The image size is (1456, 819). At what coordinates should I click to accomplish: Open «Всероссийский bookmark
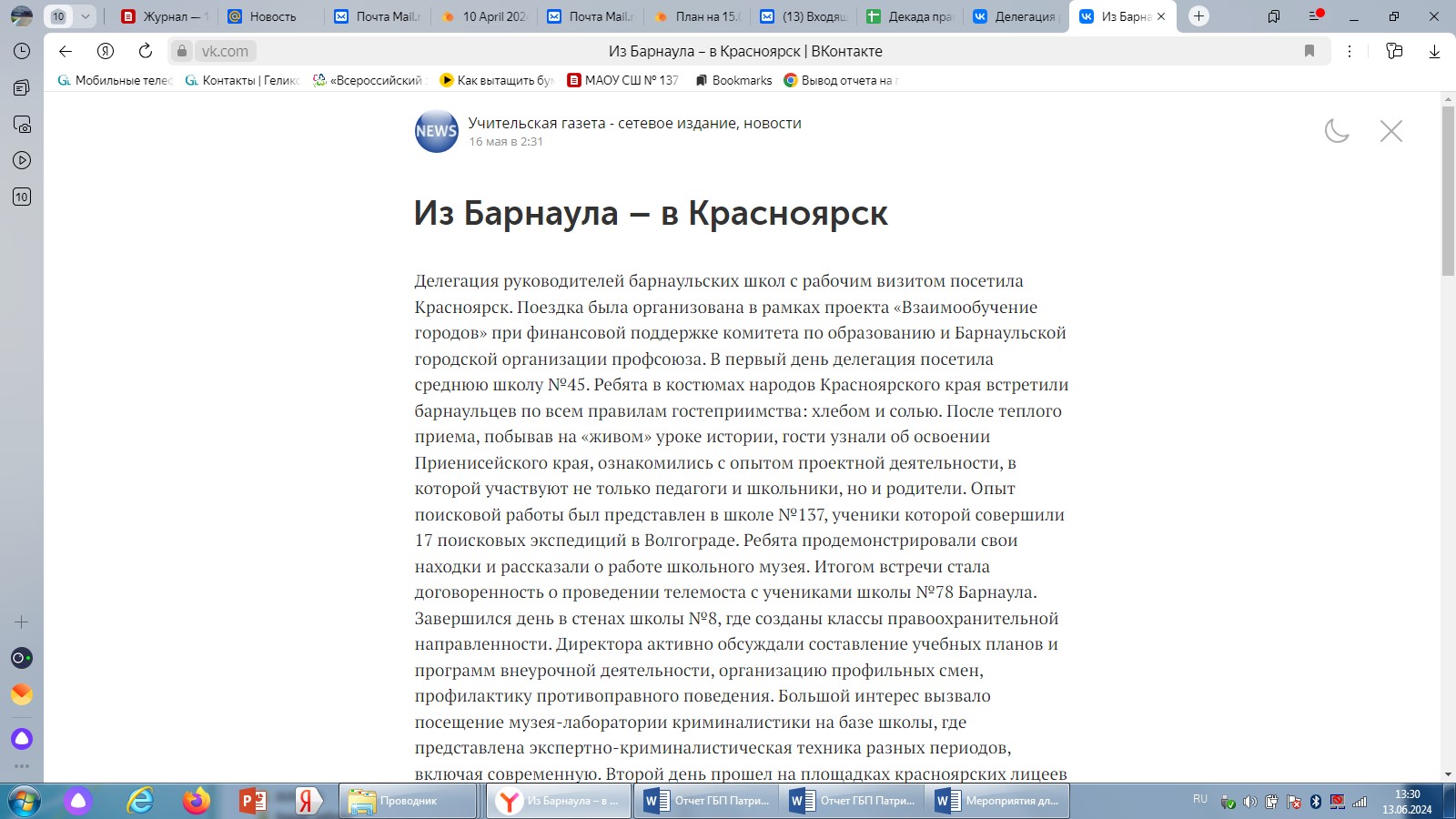click(x=369, y=80)
